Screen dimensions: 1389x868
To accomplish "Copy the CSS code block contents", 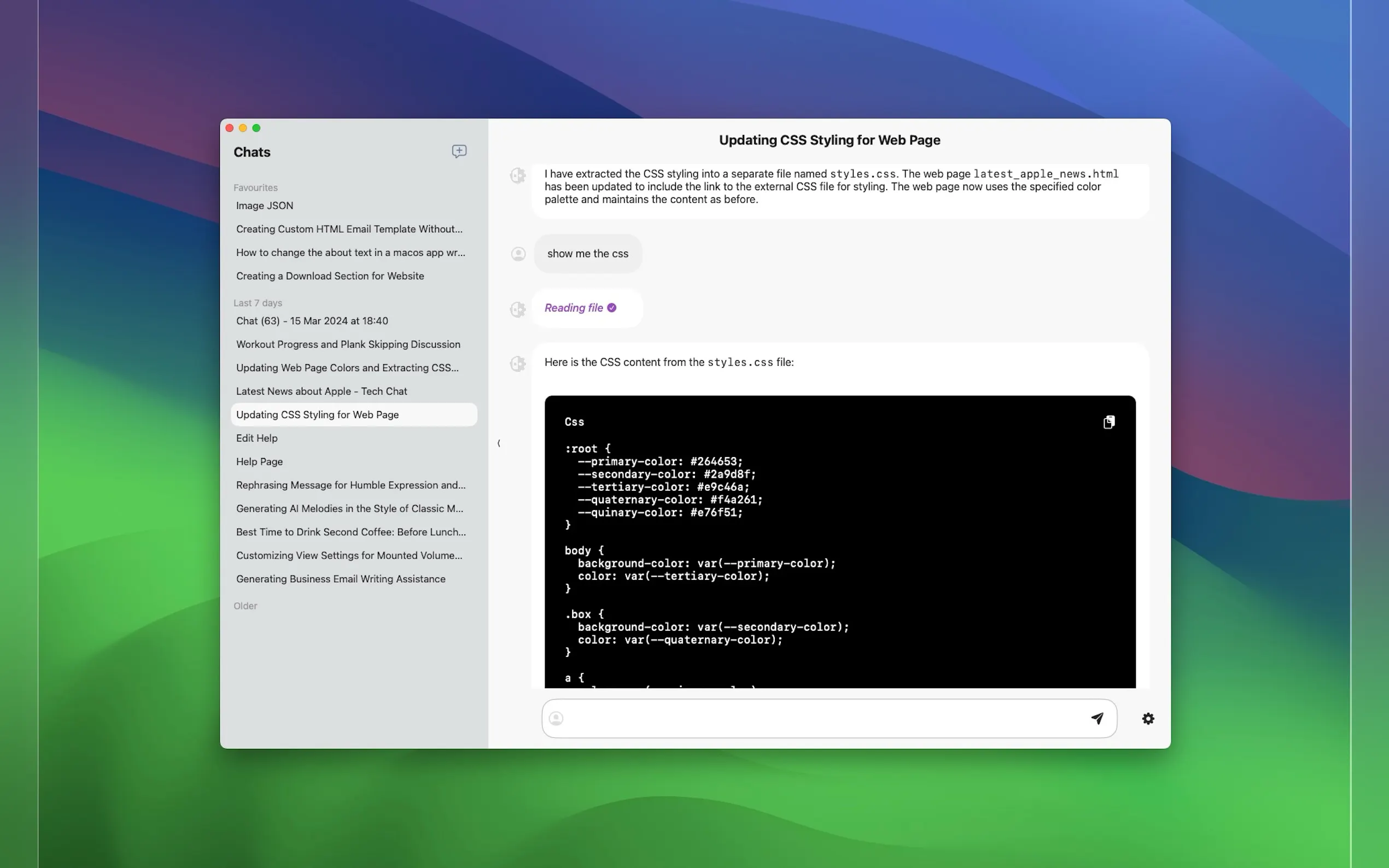I will tap(1108, 423).
